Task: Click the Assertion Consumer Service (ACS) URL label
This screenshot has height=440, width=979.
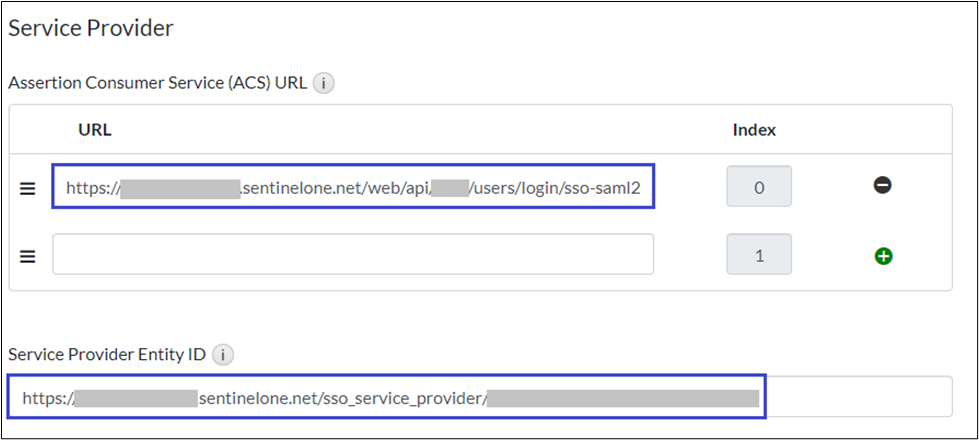Action: 157,84
